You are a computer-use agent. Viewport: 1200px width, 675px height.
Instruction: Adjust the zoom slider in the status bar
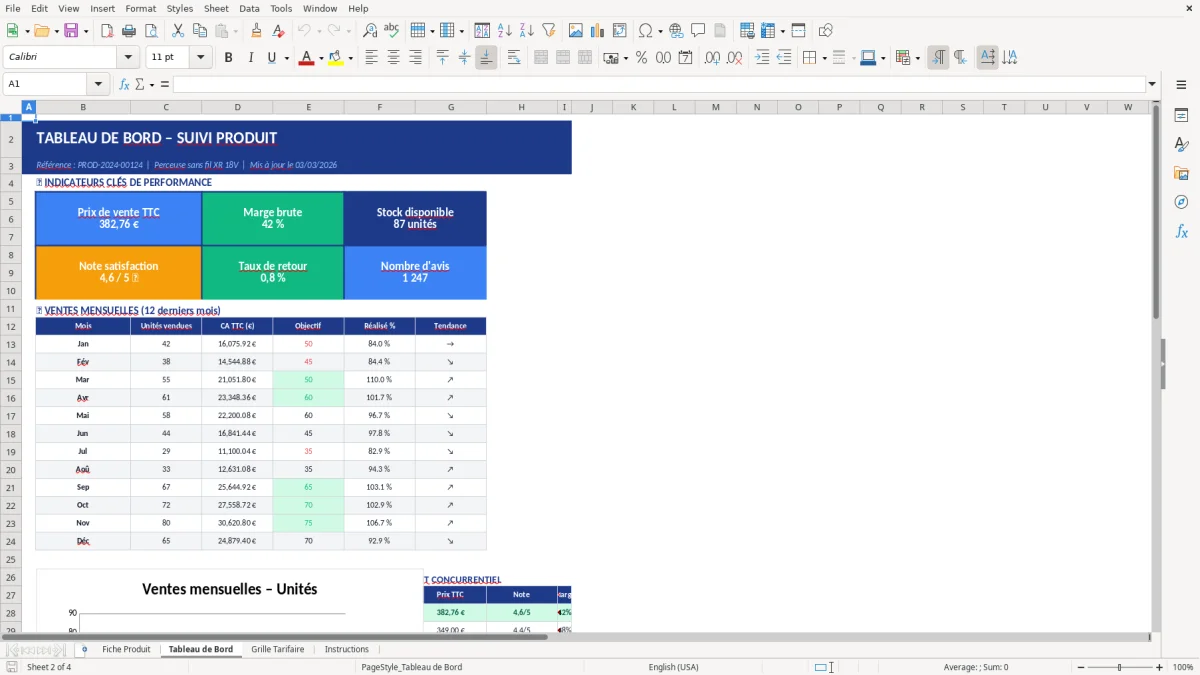(1117, 667)
